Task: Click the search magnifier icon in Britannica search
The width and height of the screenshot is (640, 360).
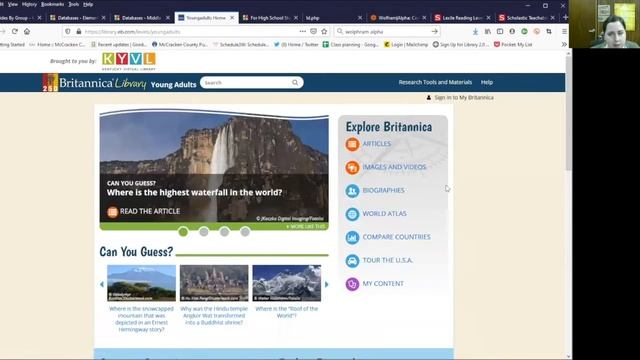Action: pyautogui.click(x=295, y=83)
